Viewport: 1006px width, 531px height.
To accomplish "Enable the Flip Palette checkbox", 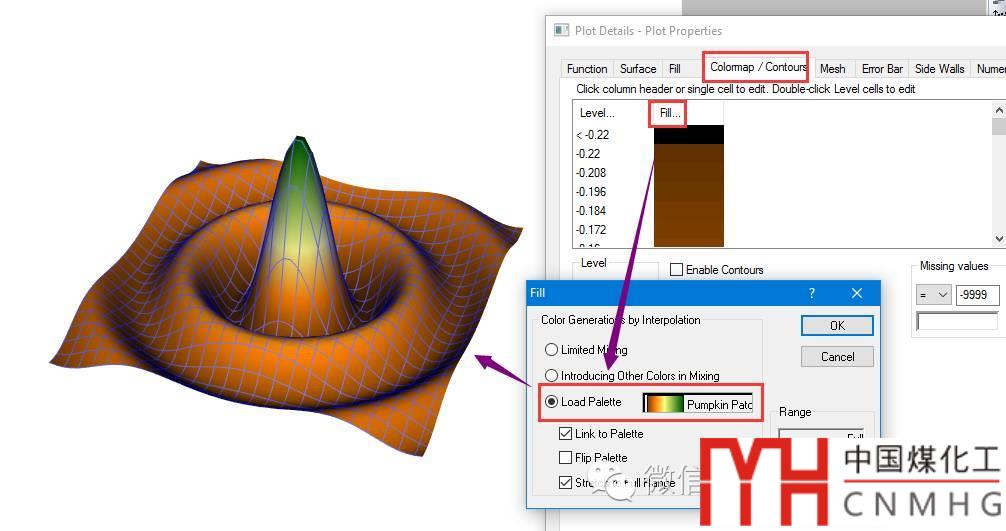I will point(565,457).
